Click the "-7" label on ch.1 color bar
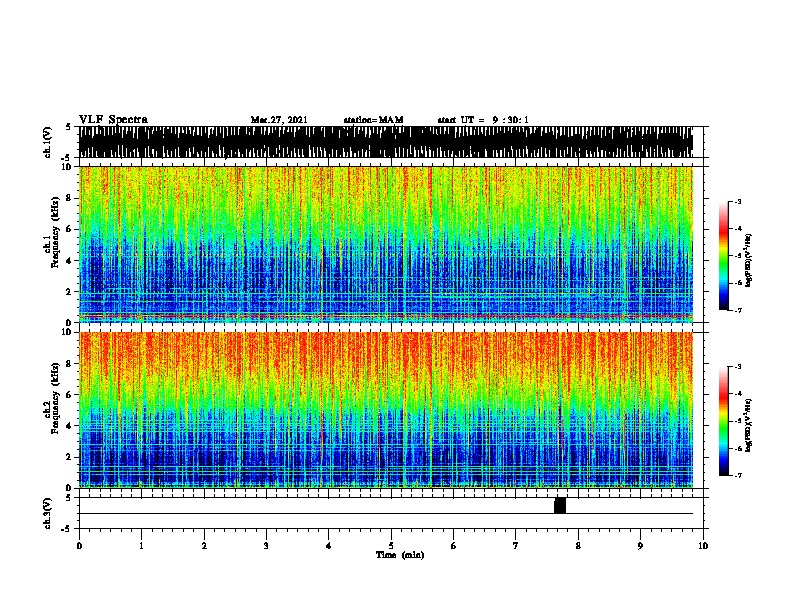Viewport: 792px width, 612px height. [x=737, y=310]
